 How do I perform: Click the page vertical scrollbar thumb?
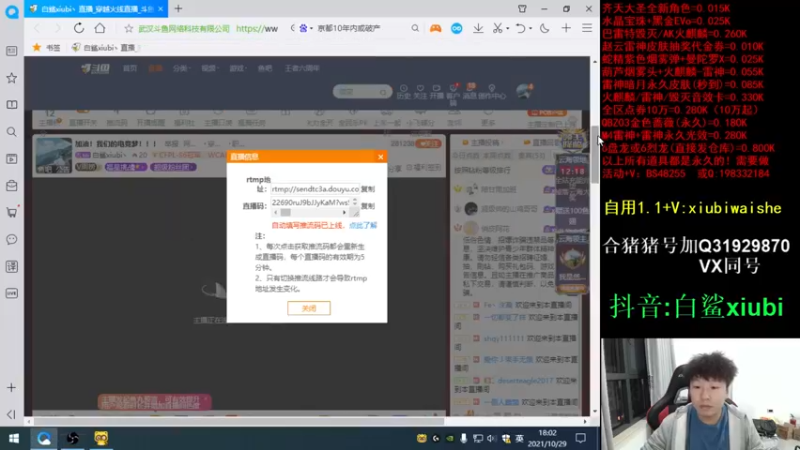[595, 155]
